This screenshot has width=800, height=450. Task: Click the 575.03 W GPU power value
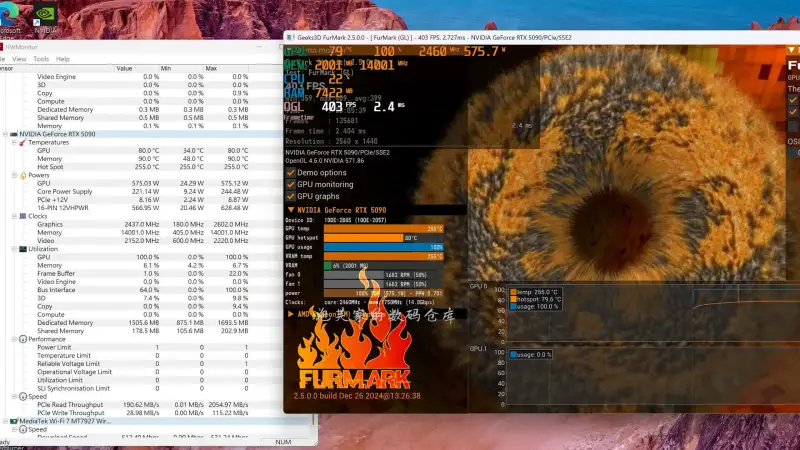pyautogui.click(x=145, y=183)
